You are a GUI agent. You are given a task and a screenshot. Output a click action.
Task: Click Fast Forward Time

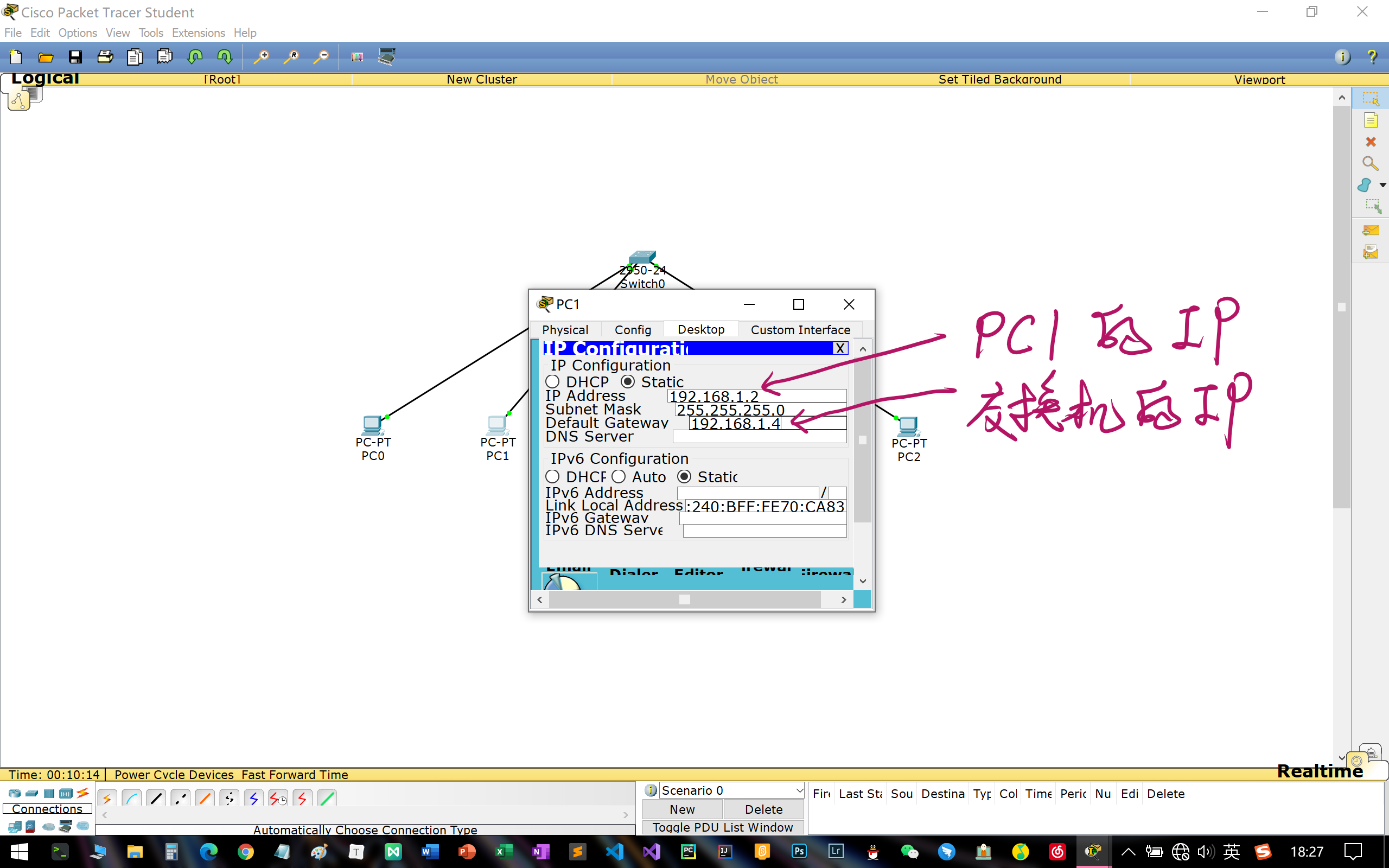tap(295, 775)
